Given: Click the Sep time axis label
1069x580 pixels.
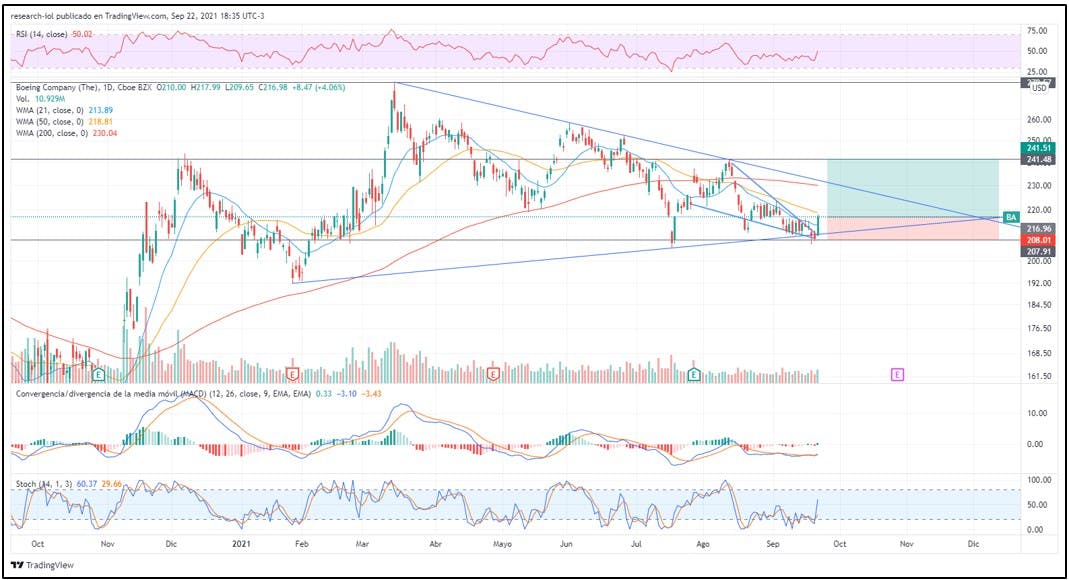Looking at the screenshot, I should [772, 544].
